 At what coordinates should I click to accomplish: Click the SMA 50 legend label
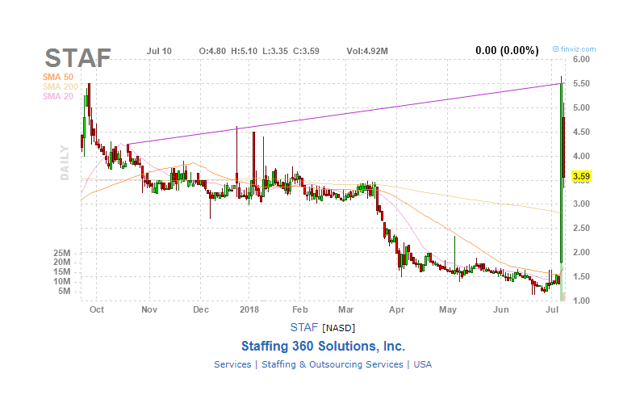point(58,77)
